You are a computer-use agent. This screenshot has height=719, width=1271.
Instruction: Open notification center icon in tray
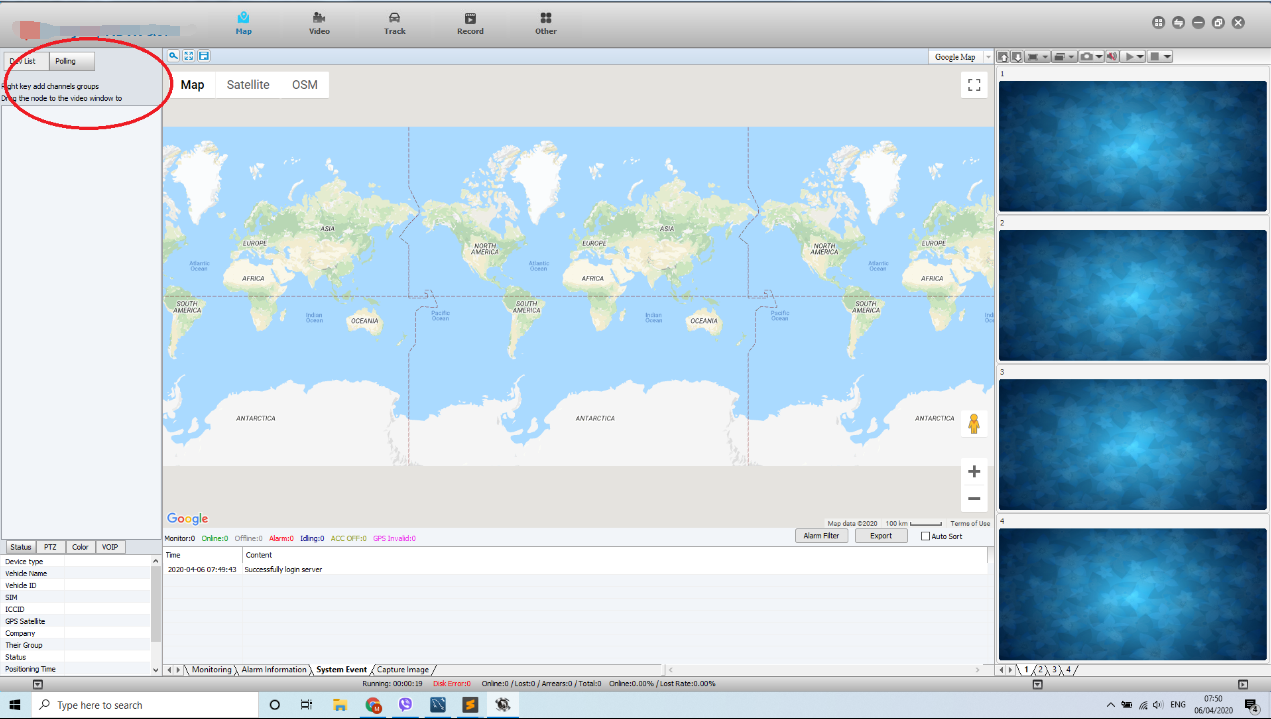1251,705
